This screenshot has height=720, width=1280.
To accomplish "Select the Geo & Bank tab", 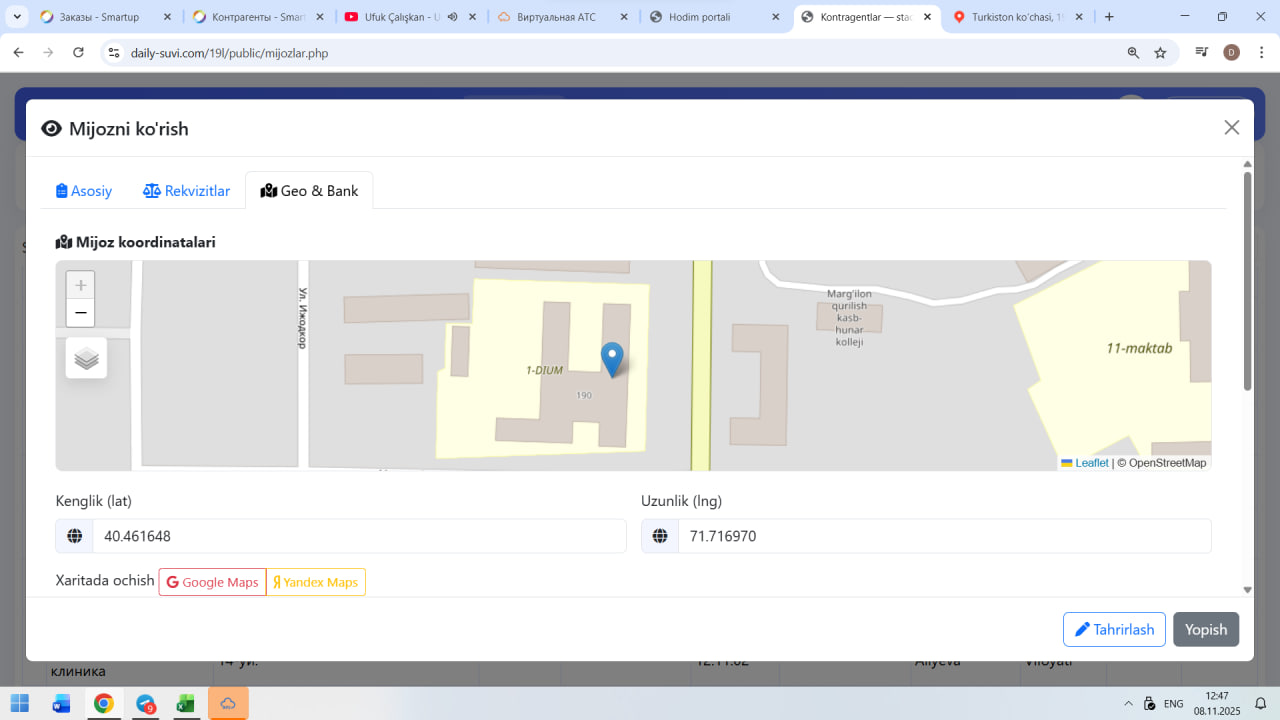I will coord(309,191).
